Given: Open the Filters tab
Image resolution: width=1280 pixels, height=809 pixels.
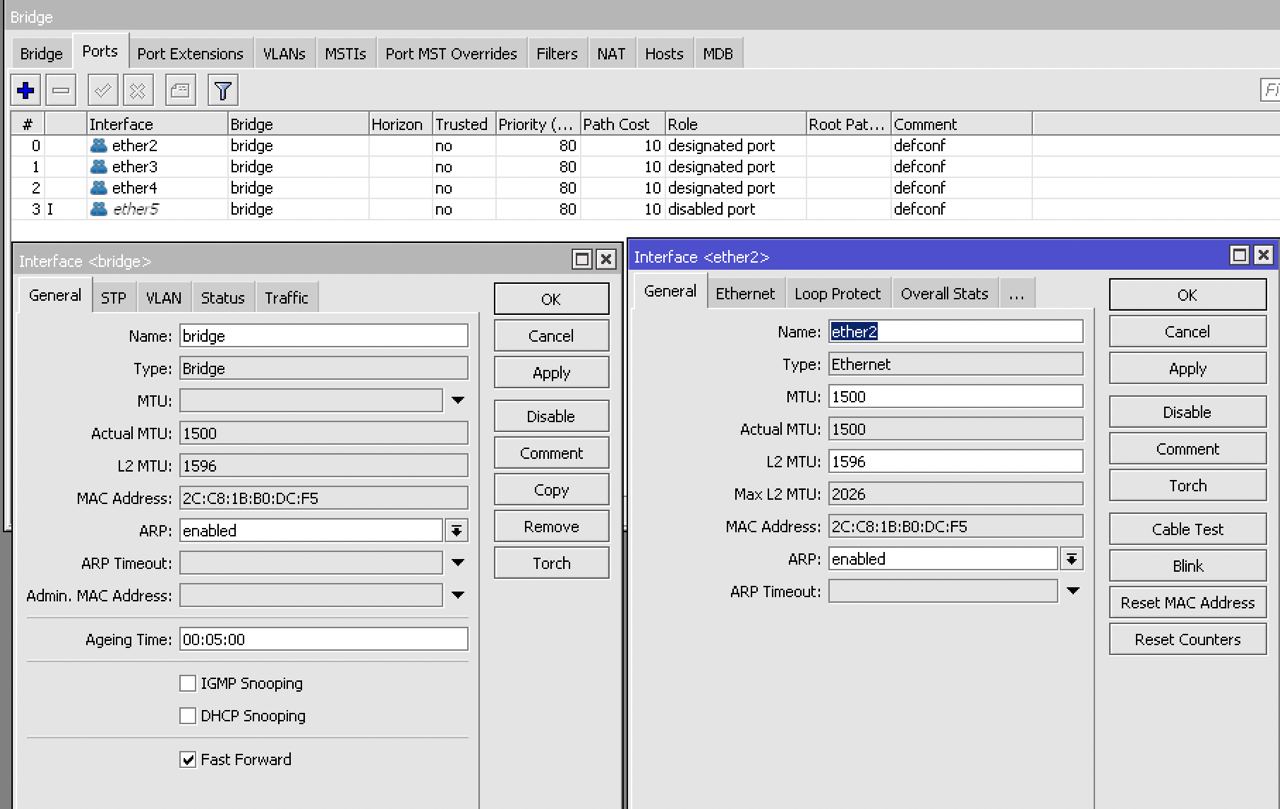Looking at the screenshot, I should pos(557,53).
